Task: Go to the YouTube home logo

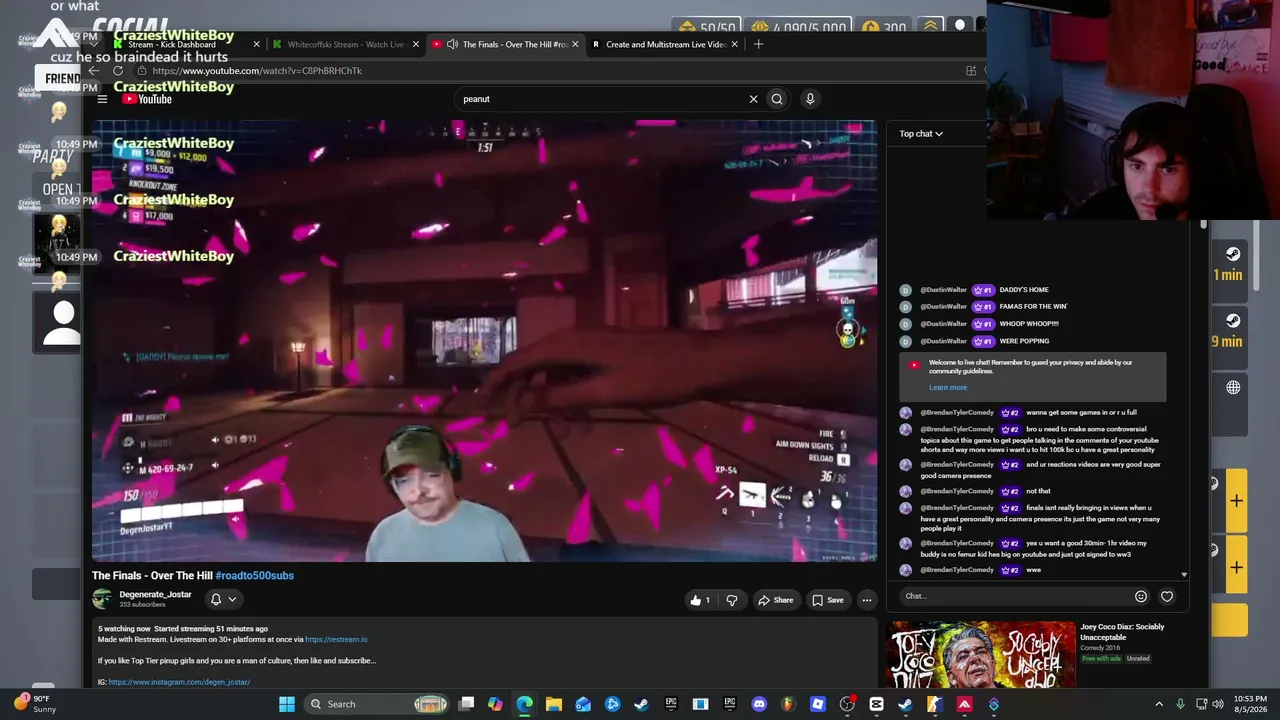Action: point(147,99)
